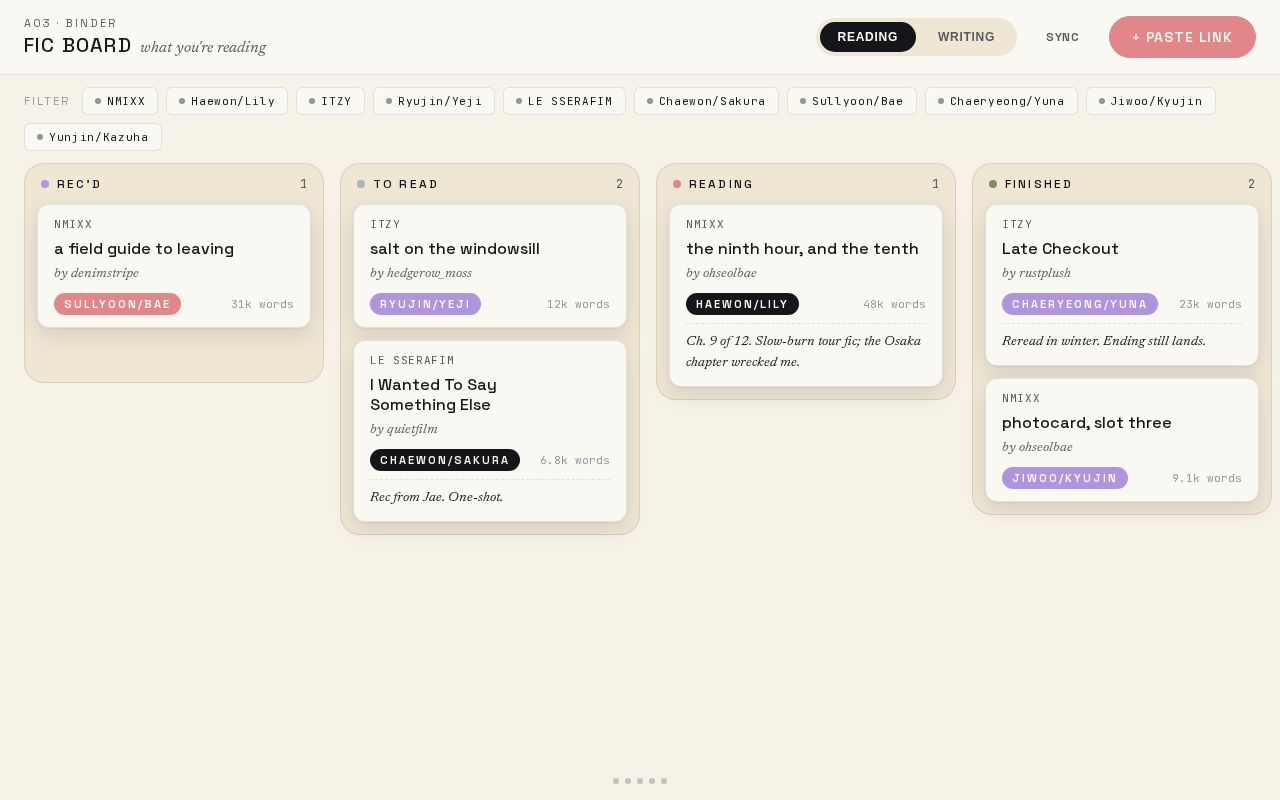This screenshot has width=1280, height=800.
Task: Toggle the NMIXX filter chip
Action: click(x=120, y=101)
